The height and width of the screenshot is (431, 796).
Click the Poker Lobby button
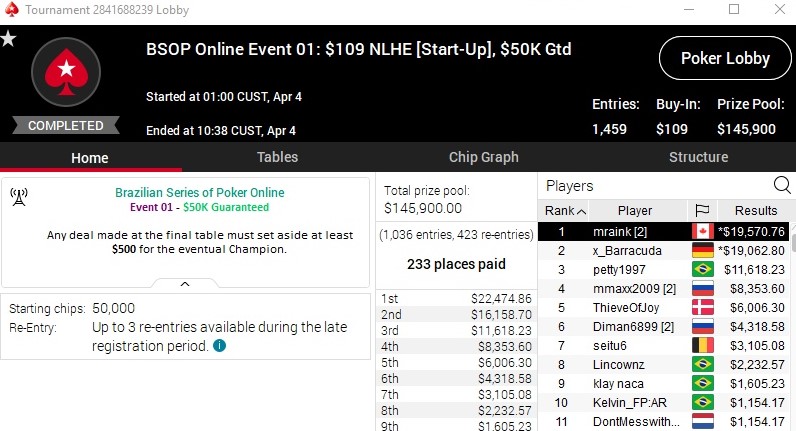725,58
